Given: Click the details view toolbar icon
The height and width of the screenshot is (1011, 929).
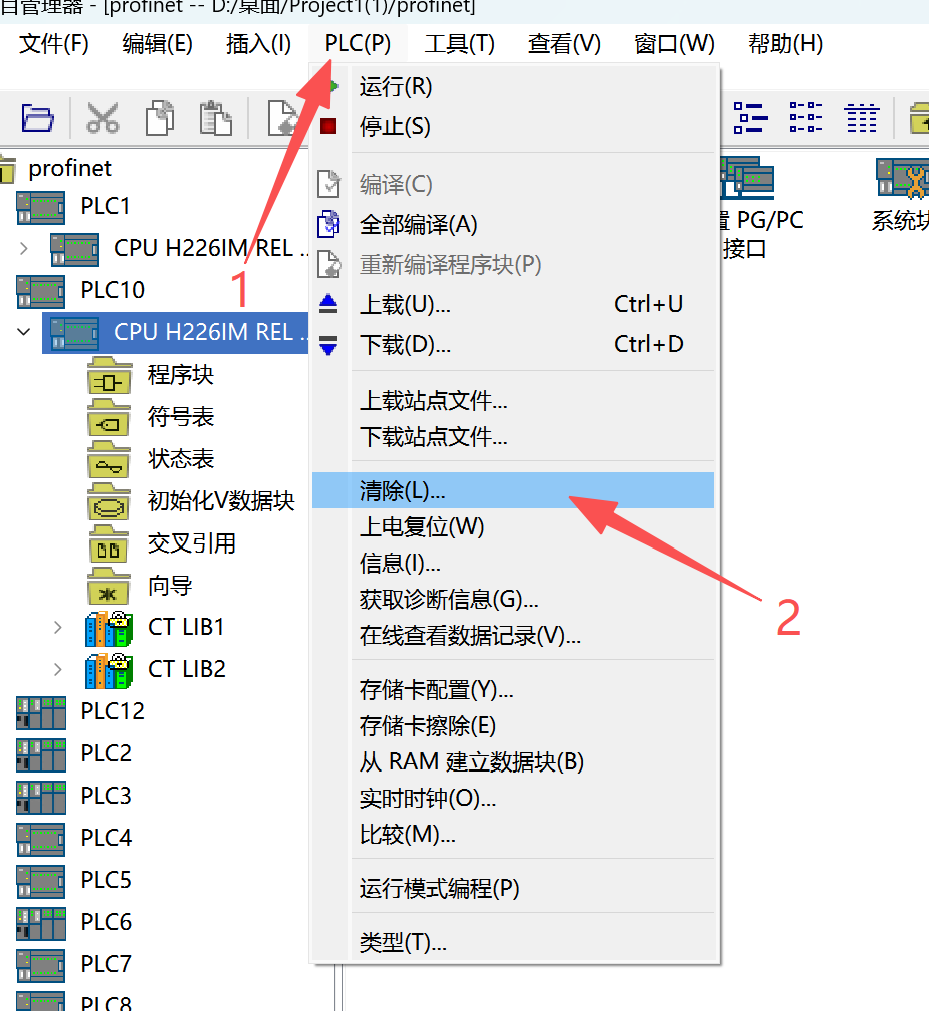Looking at the screenshot, I should [862, 118].
